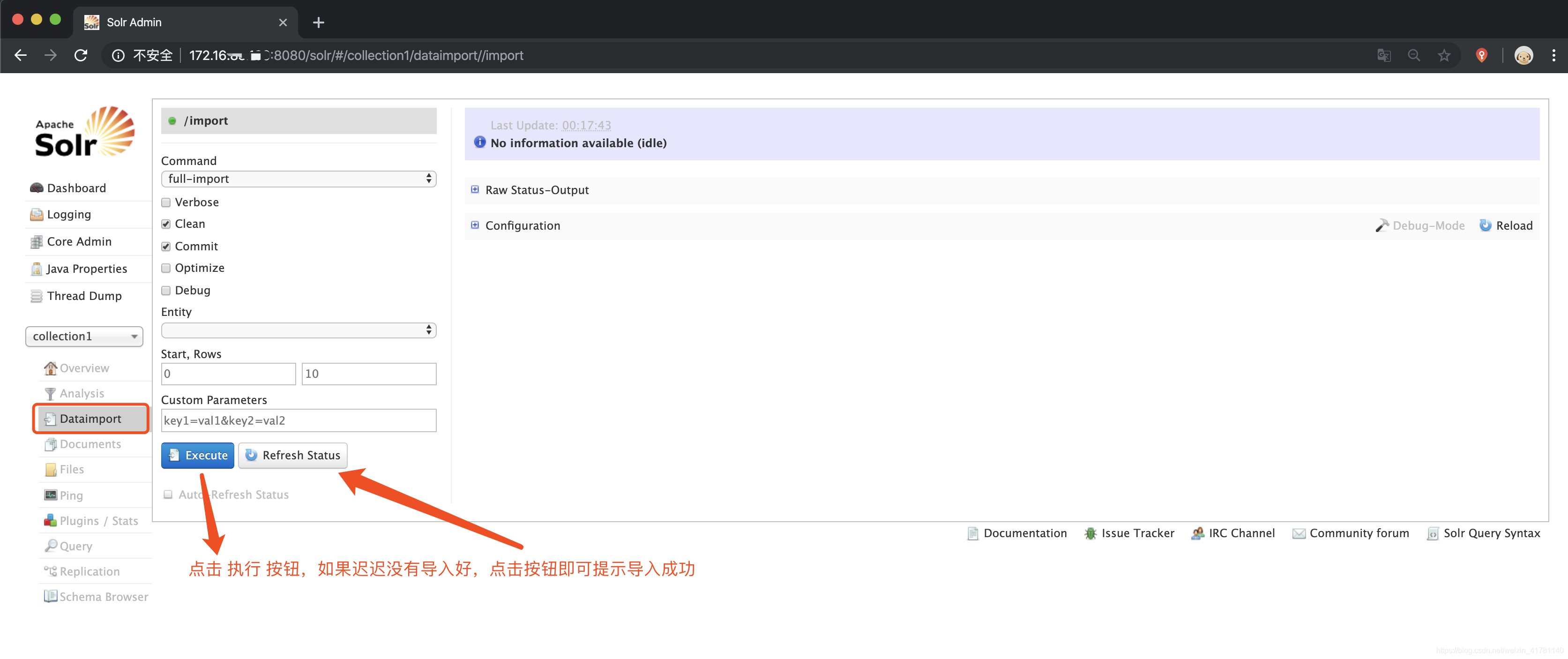Open the collection1 core selector
Viewport: 1568px width, 659px height.
pyautogui.click(x=84, y=336)
